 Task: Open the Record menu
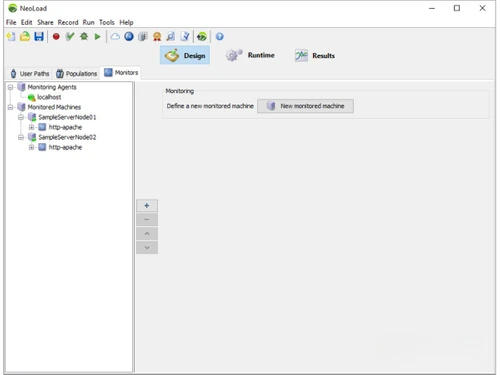68,22
